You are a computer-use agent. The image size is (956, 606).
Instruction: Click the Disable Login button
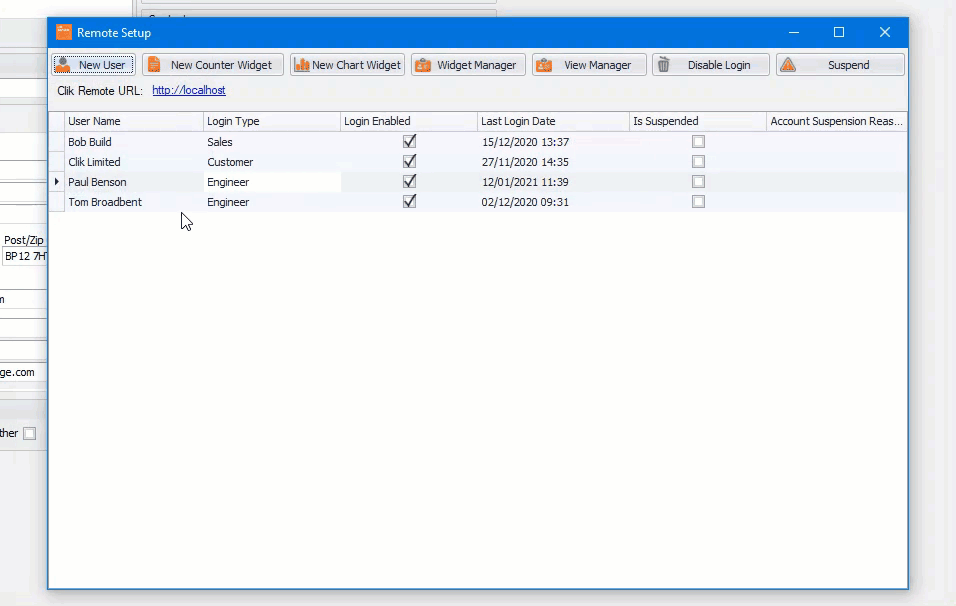click(711, 65)
